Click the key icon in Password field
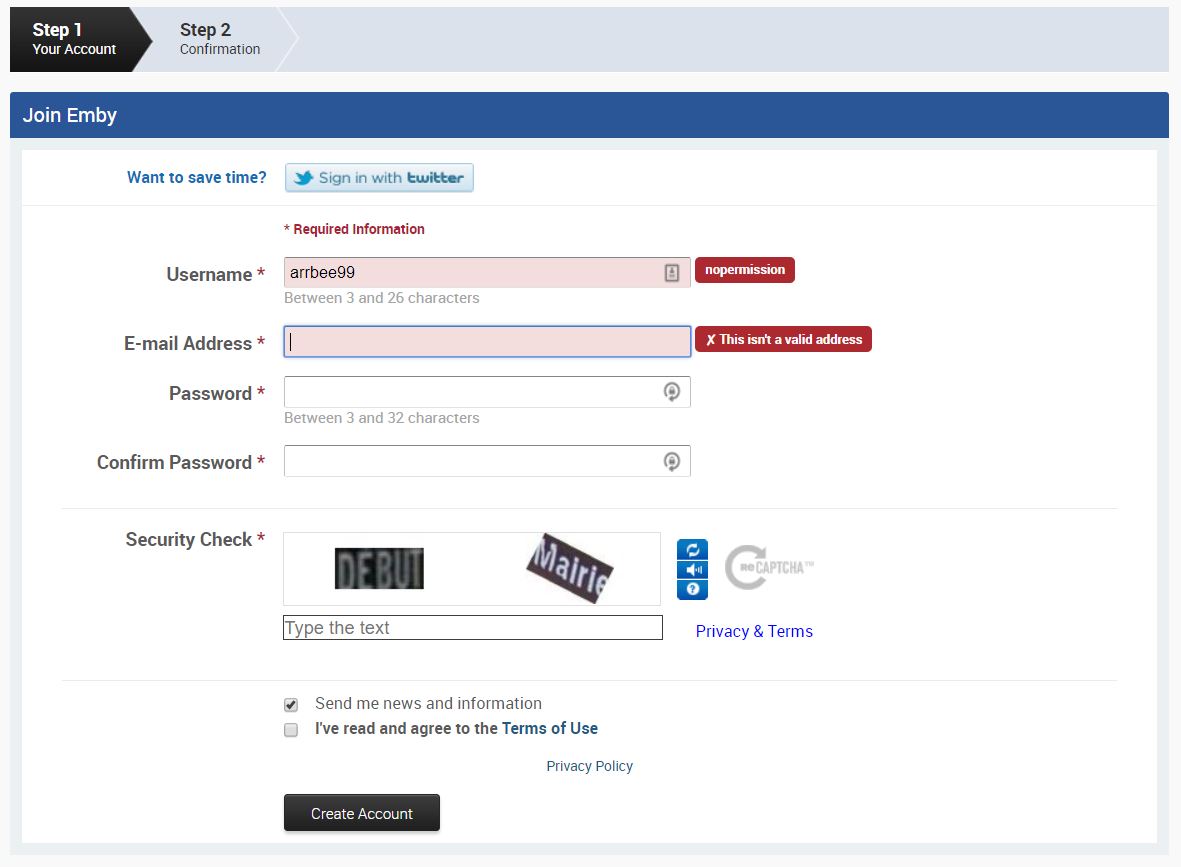Screen dimensions: 1181x867 672,392
